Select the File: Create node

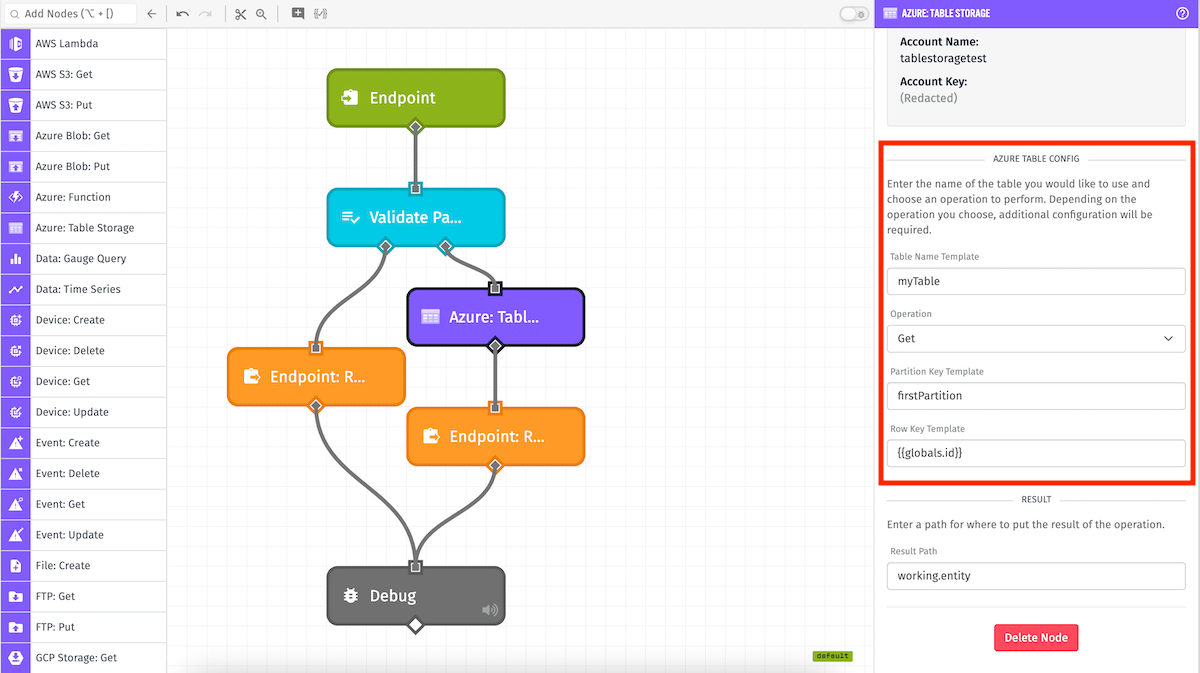click(83, 565)
